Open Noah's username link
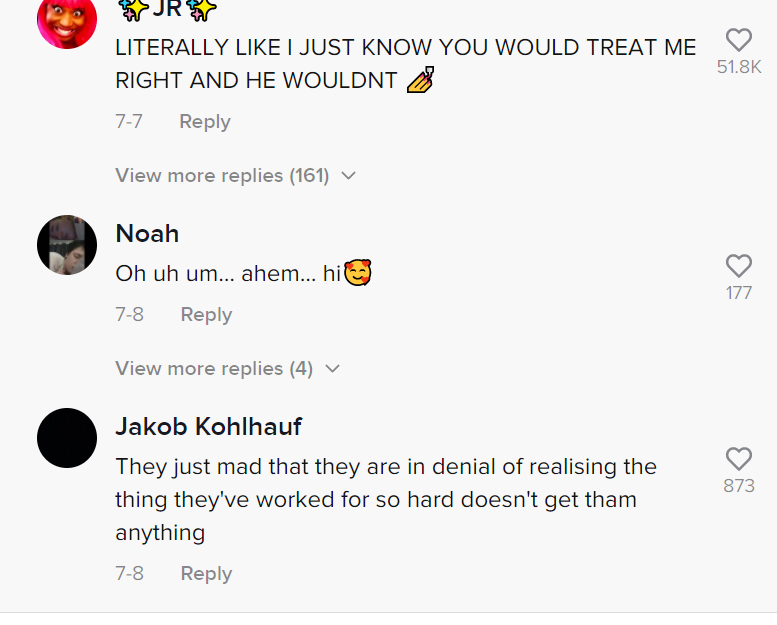This screenshot has width=777, height=625. tap(147, 233)
